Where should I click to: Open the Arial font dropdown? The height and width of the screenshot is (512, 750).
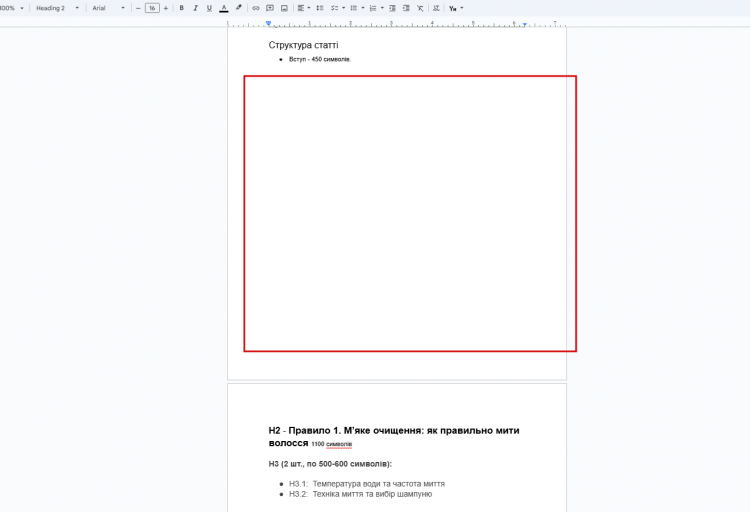(109, 8)
